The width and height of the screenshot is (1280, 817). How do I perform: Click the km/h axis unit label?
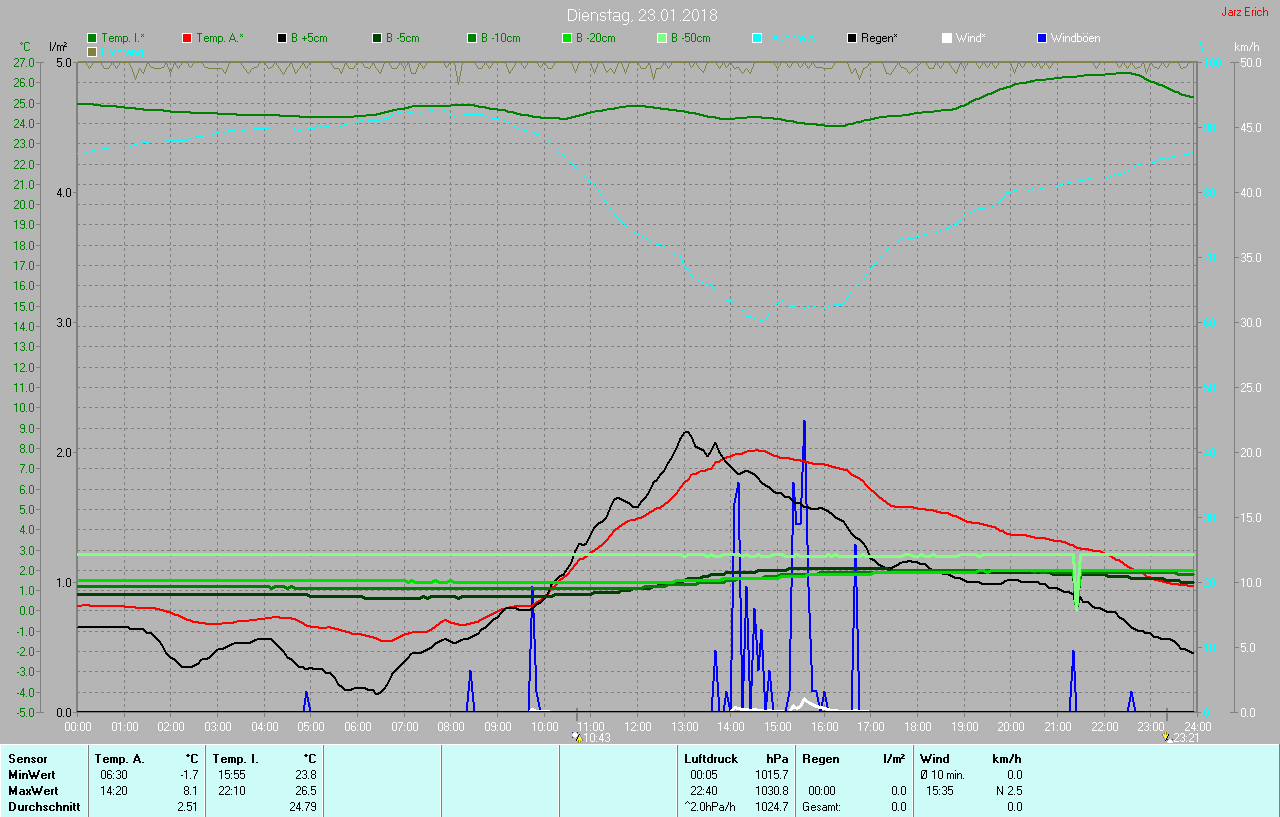[1246, 47]
